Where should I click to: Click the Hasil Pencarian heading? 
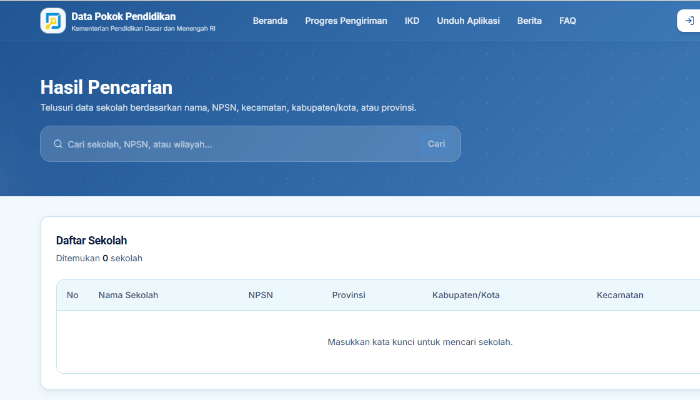coord(106,88)
